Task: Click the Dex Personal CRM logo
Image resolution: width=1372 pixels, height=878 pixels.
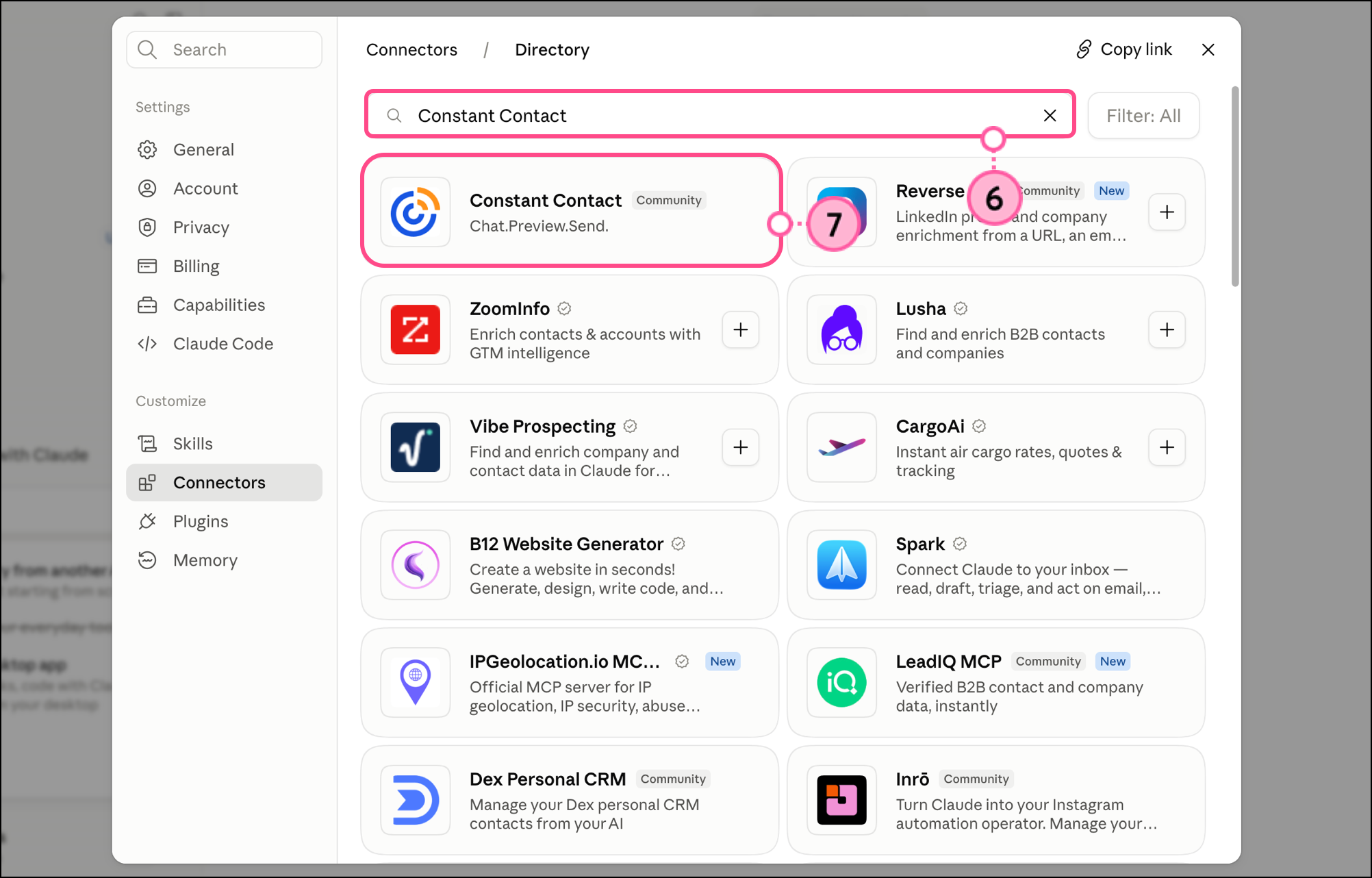Action: pos(415,800)
